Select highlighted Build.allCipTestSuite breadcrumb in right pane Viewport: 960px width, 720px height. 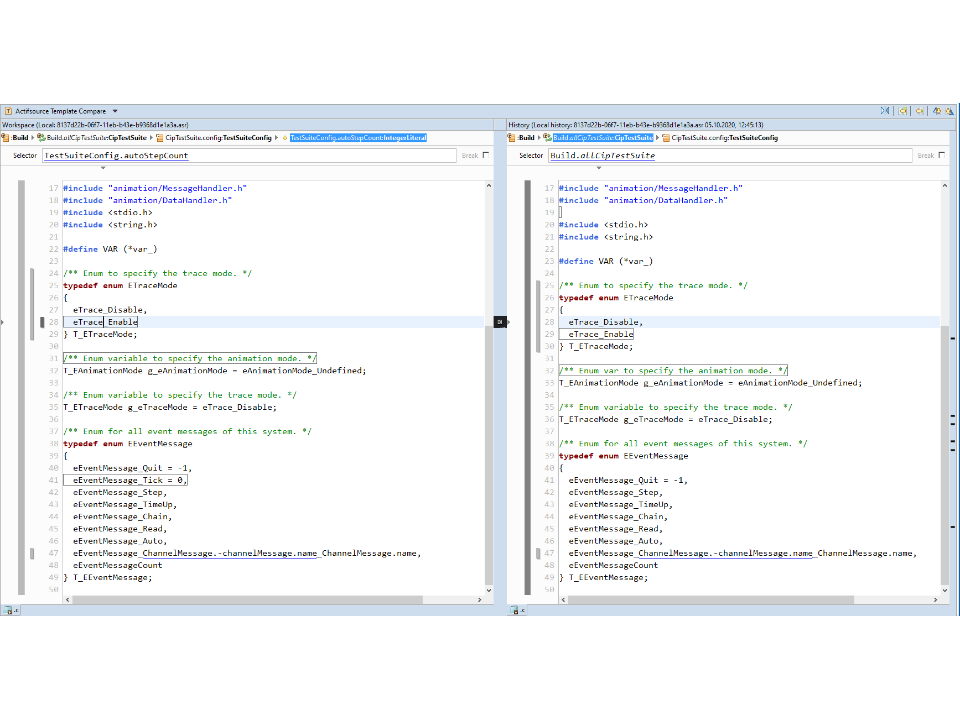(603, 137)
